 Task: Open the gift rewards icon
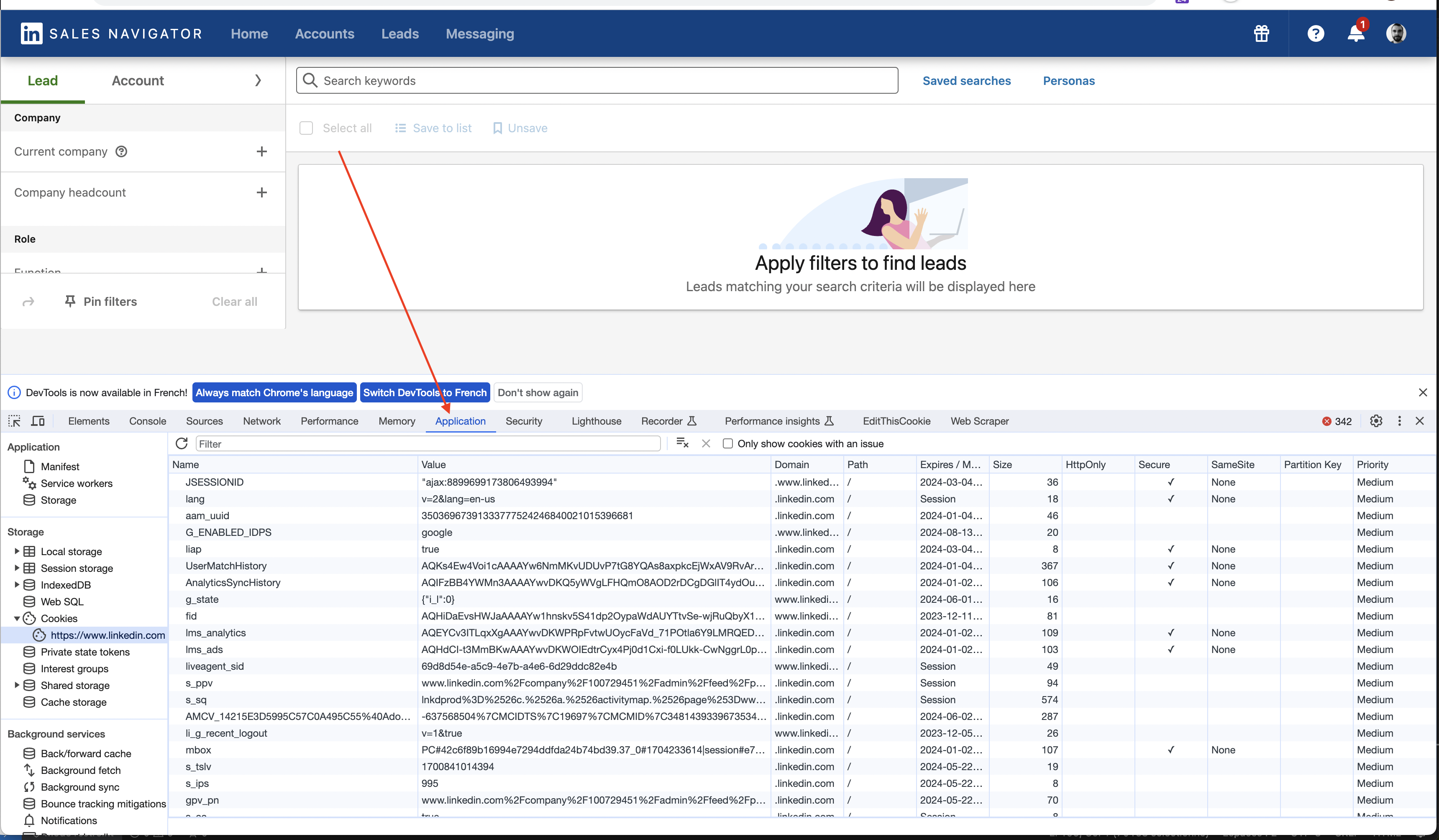click(x=1261, y=34)
